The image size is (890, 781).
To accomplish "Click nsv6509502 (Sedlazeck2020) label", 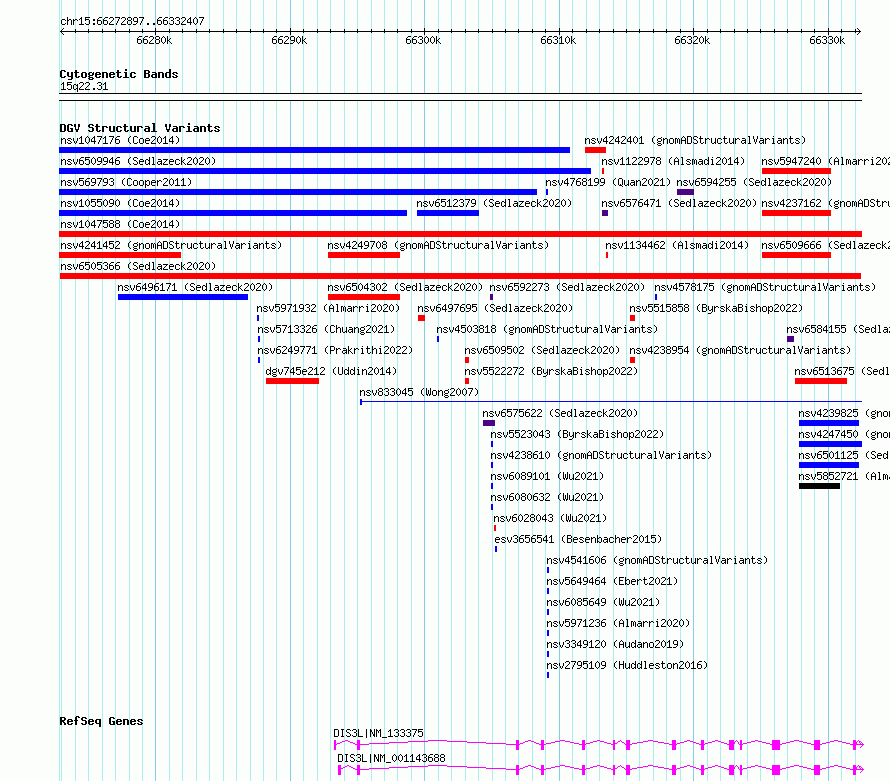I will (x=542, y=350).
